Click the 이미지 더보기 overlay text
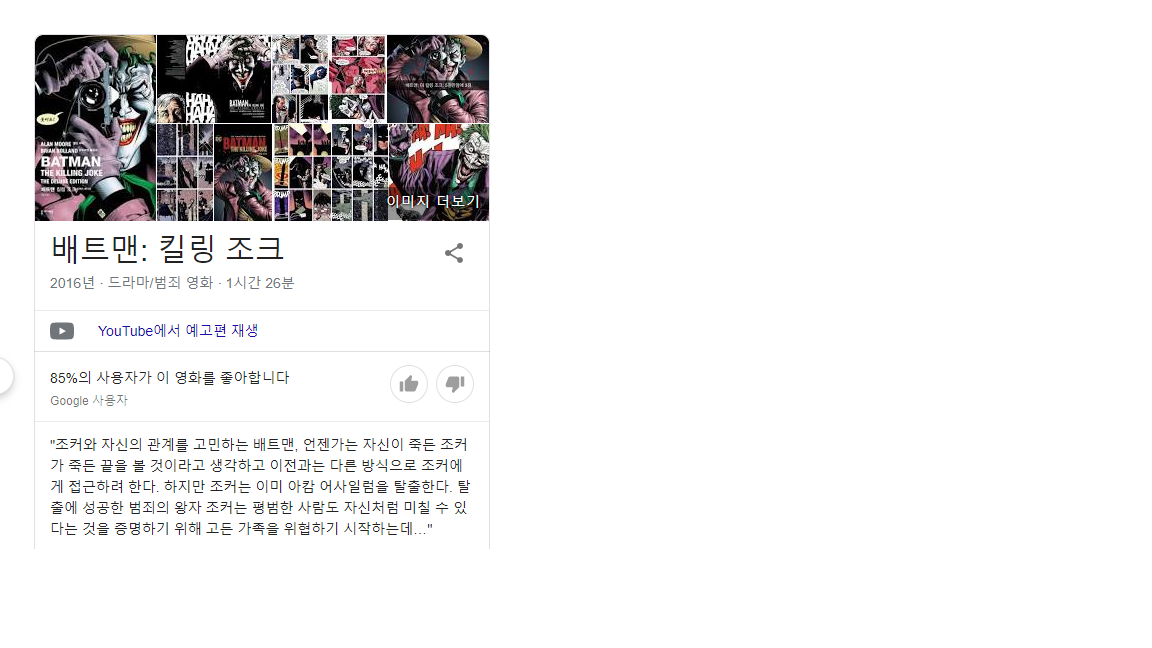Image resolution: width=1152 pixels, height=648 pixels. 433,201
